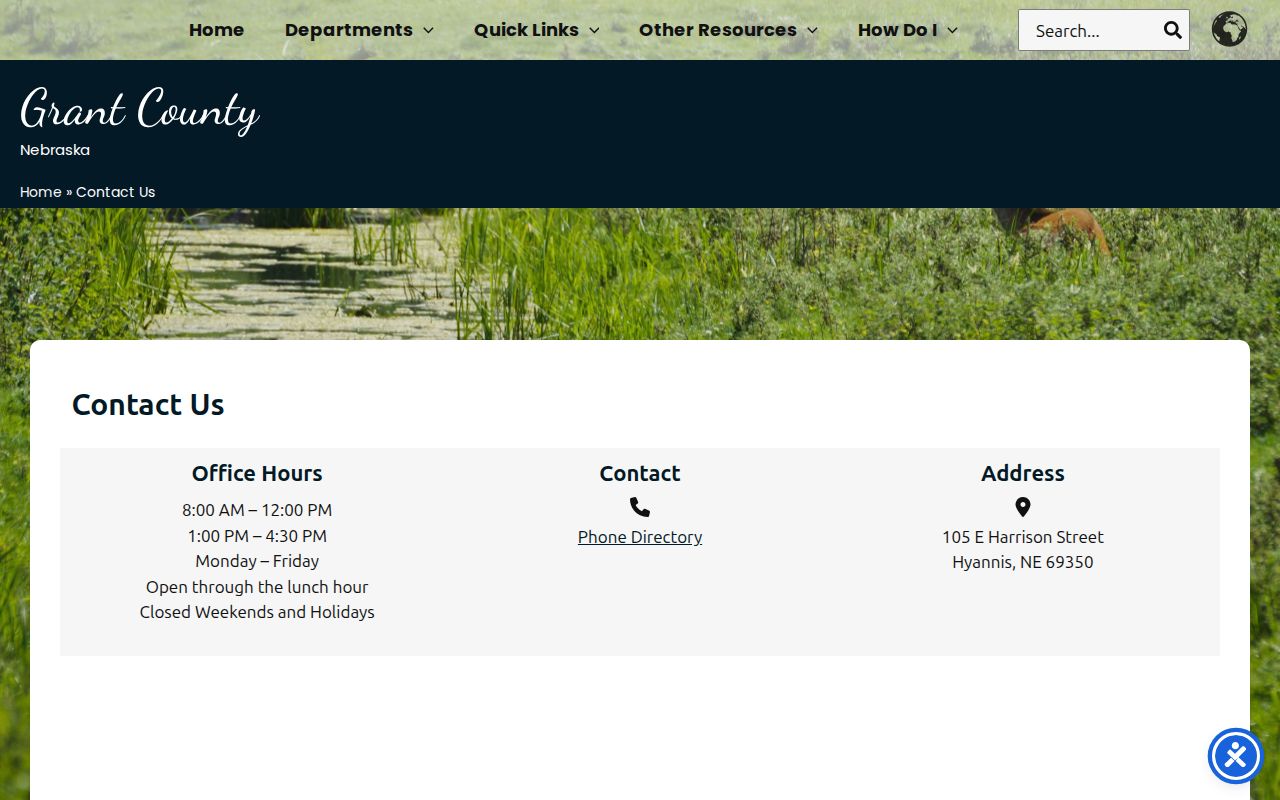Image resolution: width=1280 pixels, height=800 pixels.
Task: Open the accessibility widget button
Action: coord(1236,756)
